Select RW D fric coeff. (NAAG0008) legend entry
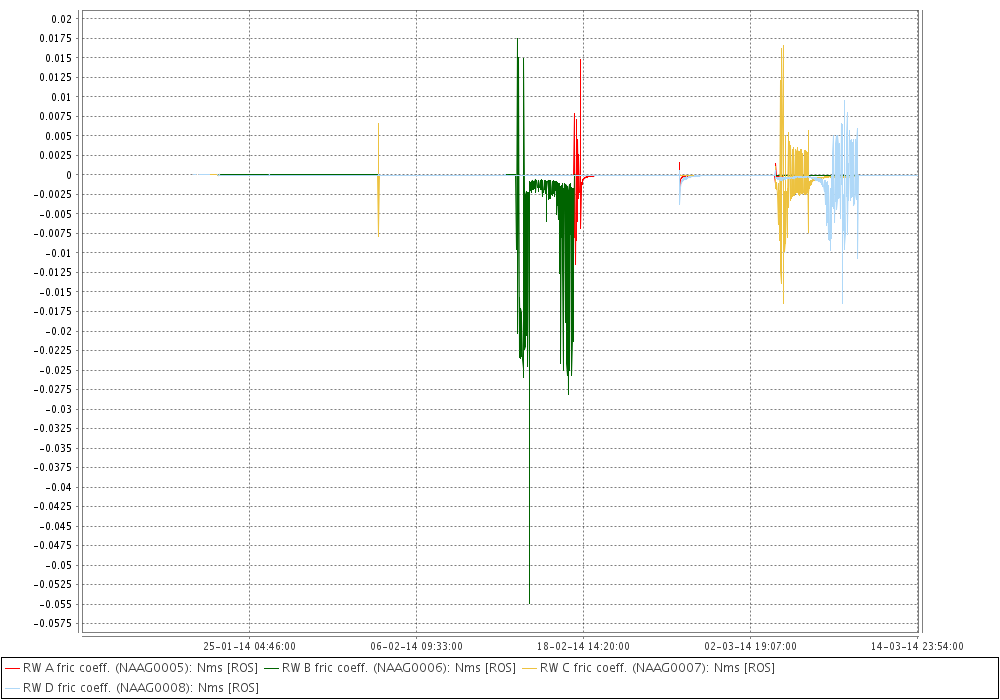The width and height of the screenshot is (1000, 700). click(x=131, y=688)
